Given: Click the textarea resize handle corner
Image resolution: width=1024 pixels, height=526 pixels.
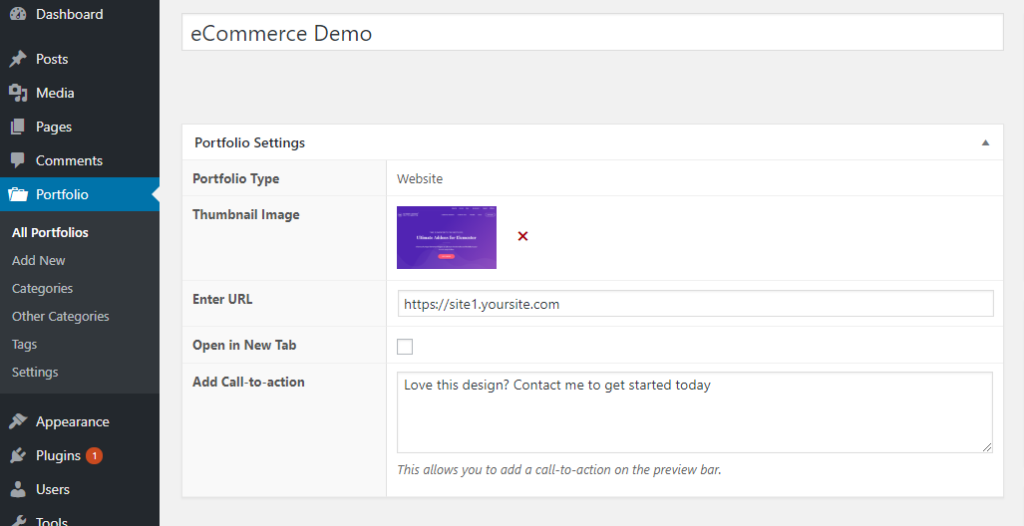Looking at the screenshot, I should click(x=987, y=447).
